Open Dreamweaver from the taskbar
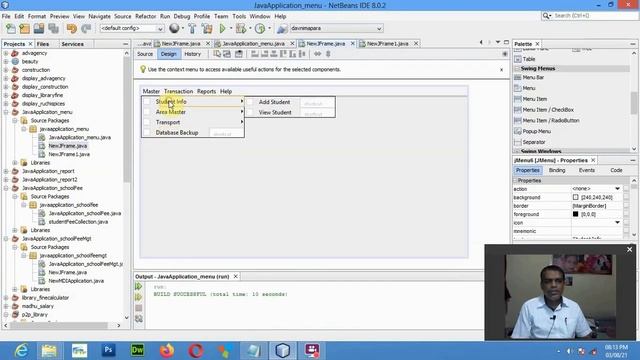640x360 pixels. coord(138,351)
